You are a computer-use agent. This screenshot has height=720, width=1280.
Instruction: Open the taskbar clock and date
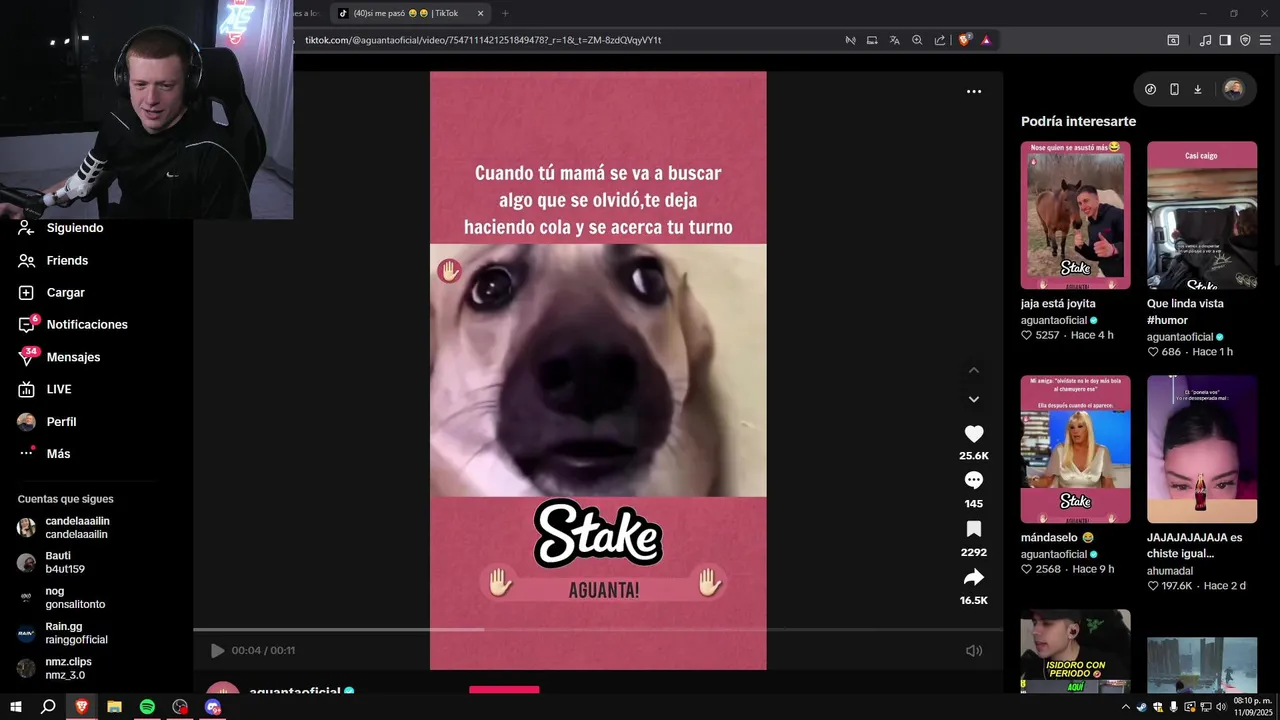pos(1253,707)
